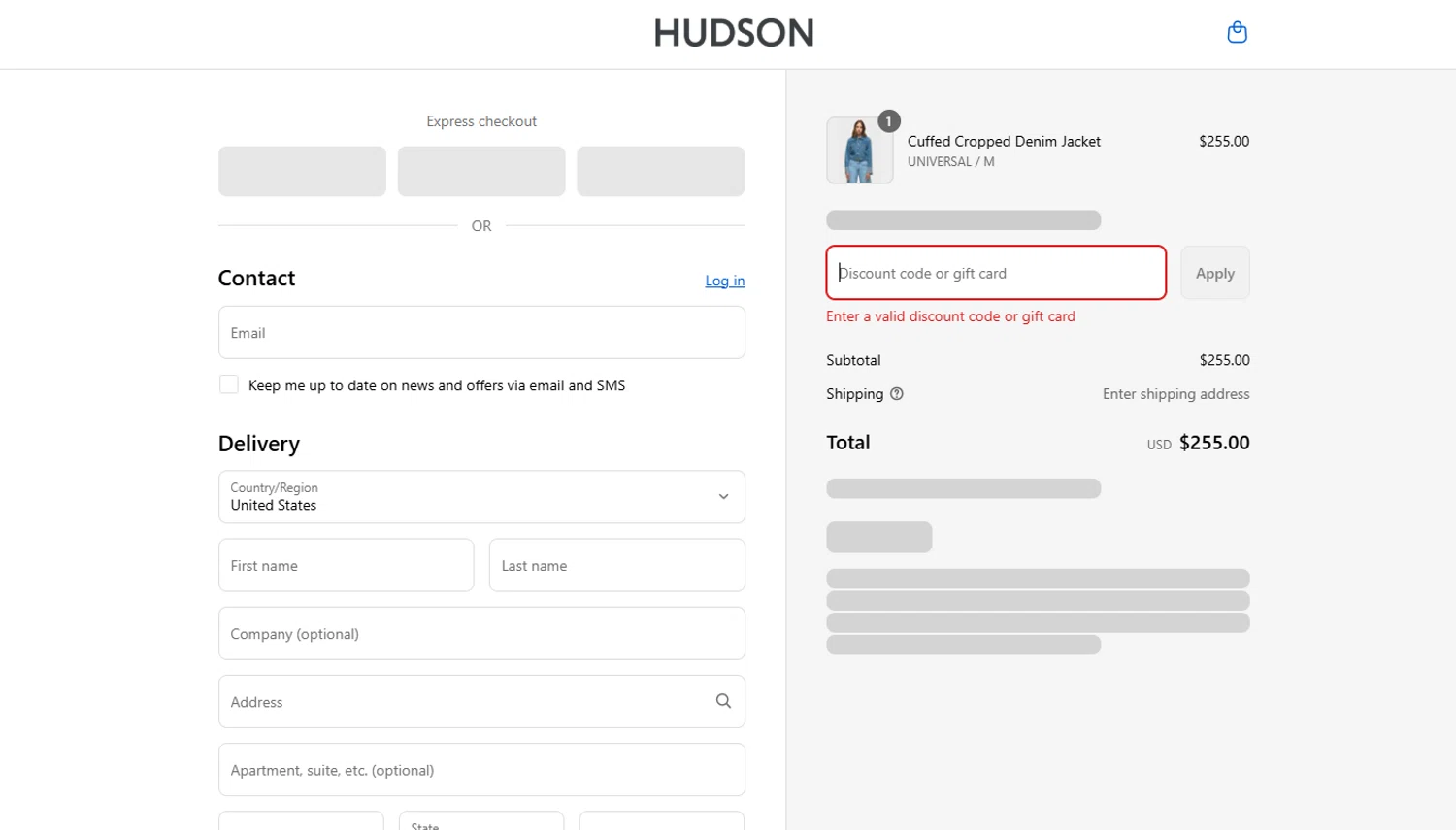Click the 'Express checkout' heading
The height and width of the screenshot is (830, 1456).
coord(481,121)
